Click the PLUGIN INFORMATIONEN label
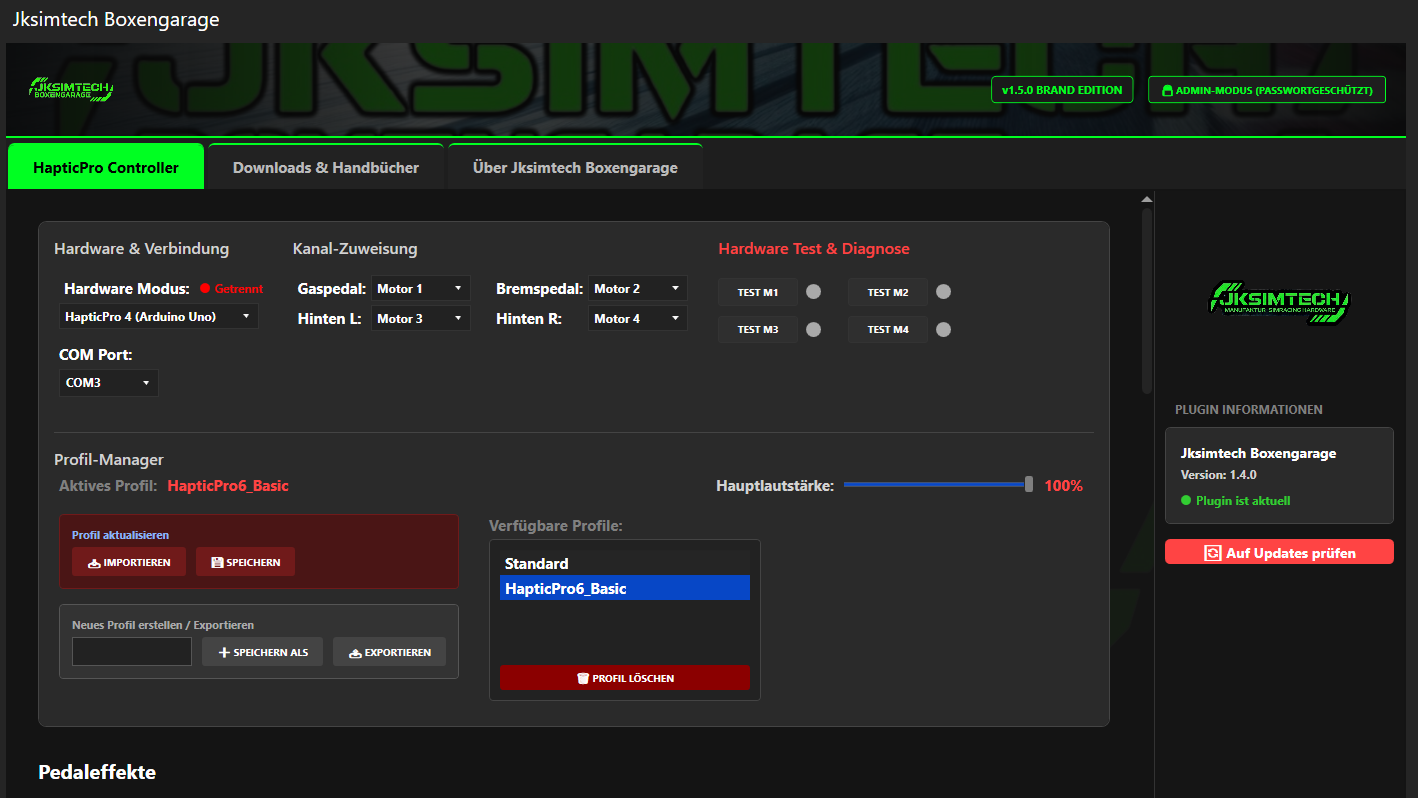1418x798 pixels. point(1249,410)
